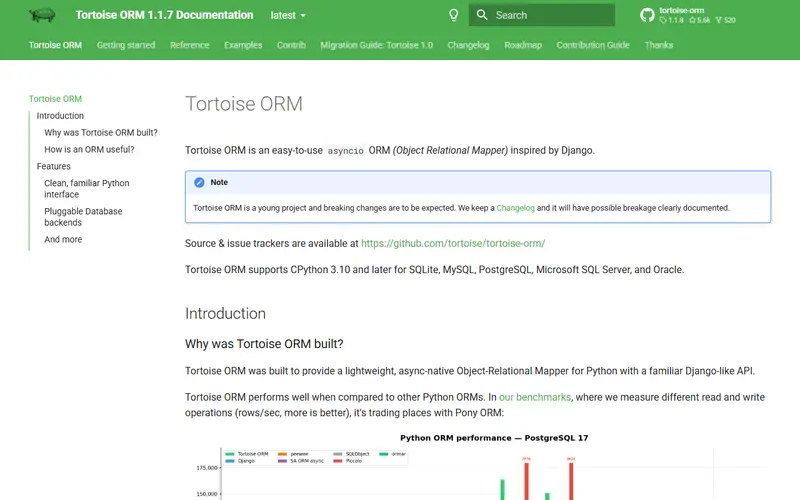This screenshot has height=500, width=800.
Task: Follow the Changelog link in the note
Action: click(515, 208)
